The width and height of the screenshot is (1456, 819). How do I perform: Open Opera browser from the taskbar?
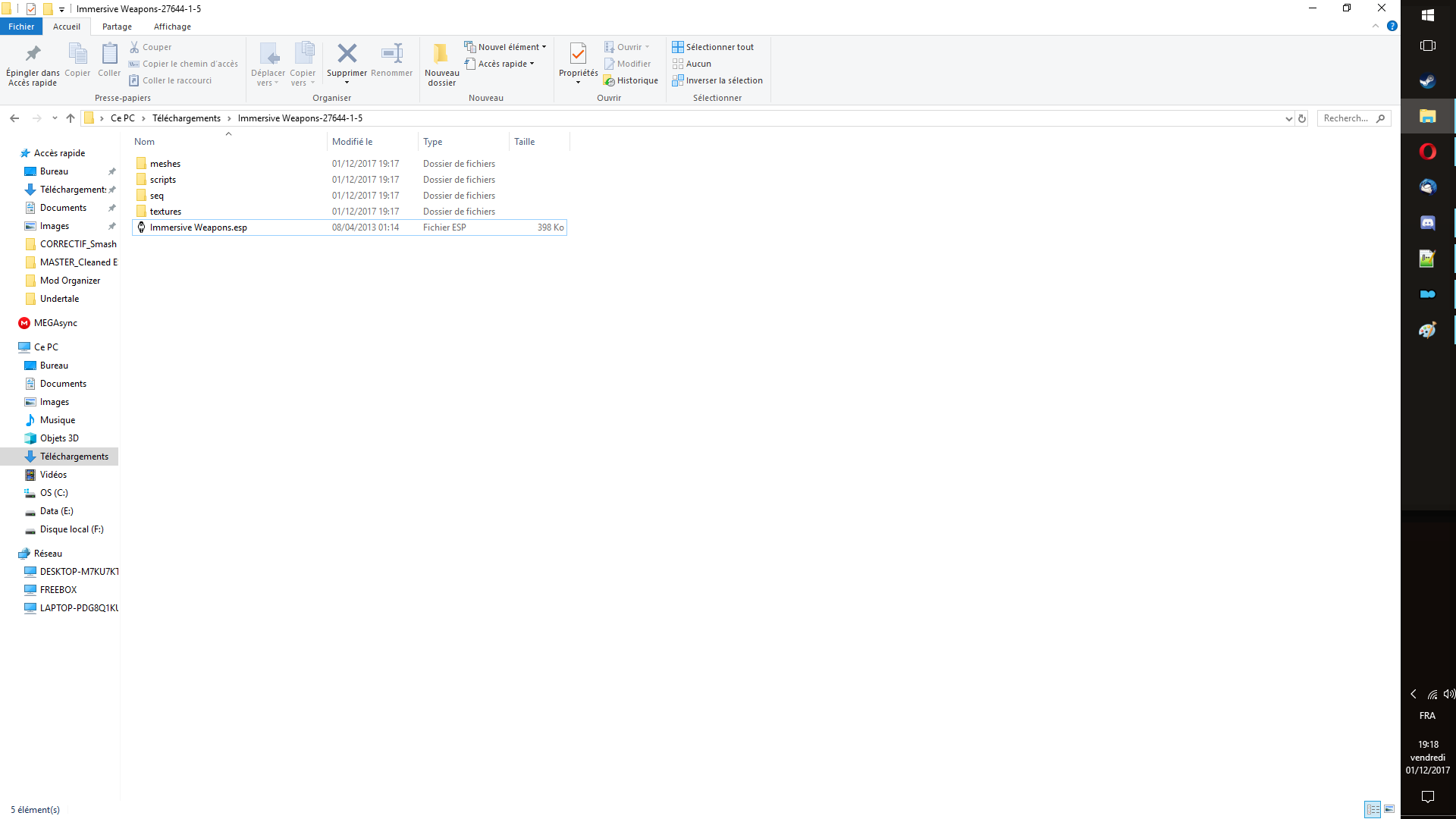click(x=1428, y=152)
